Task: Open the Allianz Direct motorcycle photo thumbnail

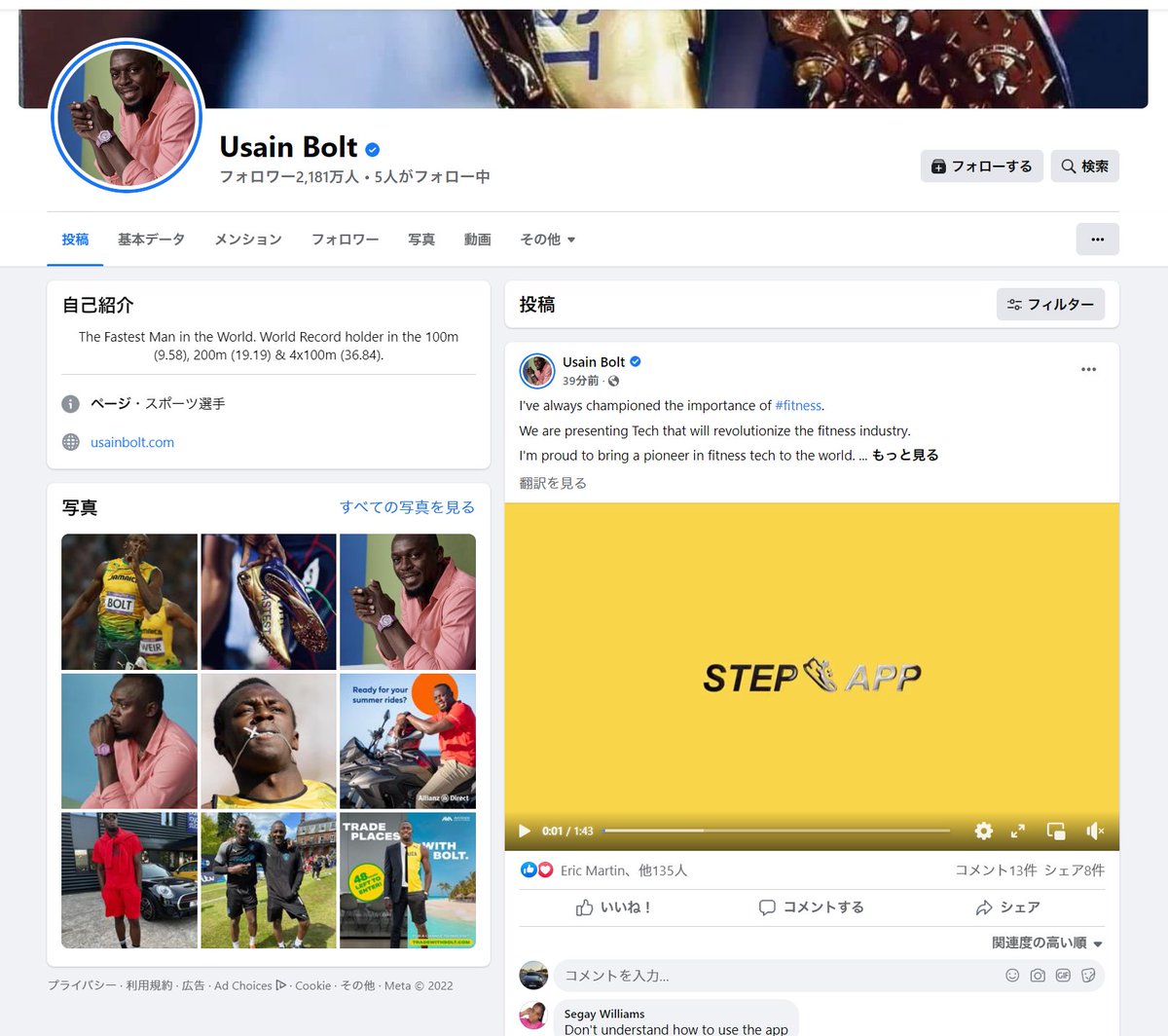Action: (x=408, y=741)
